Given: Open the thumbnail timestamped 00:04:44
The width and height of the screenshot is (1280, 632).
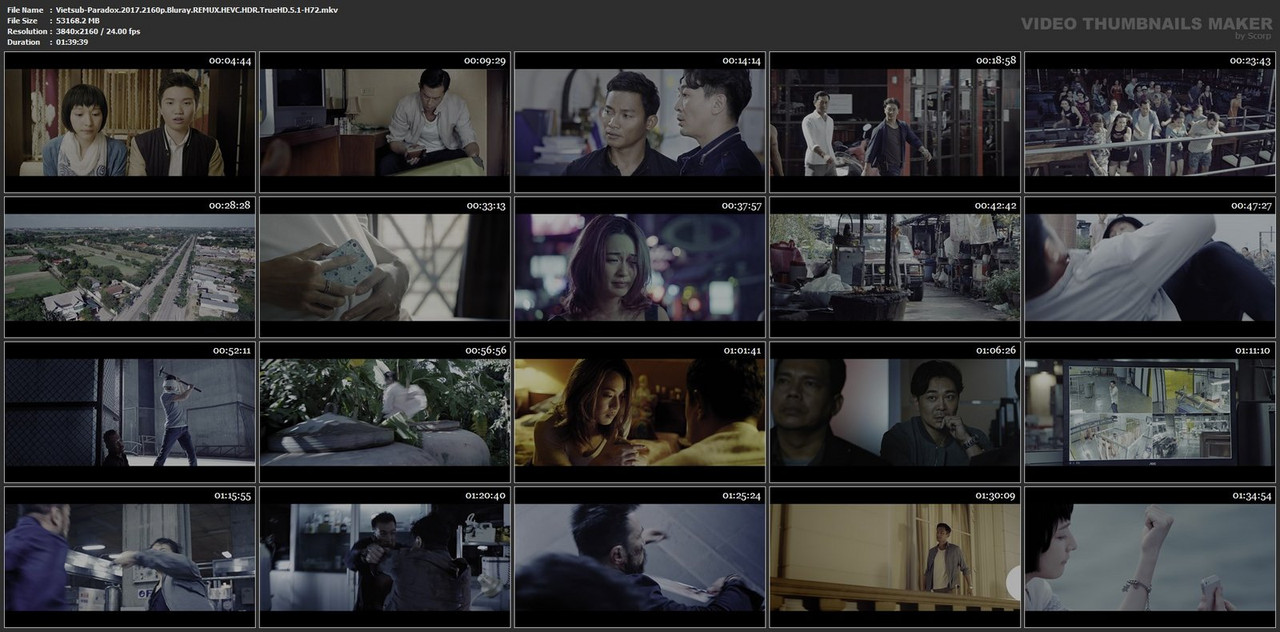Looking at the screenshot, I should tap(130, 122).
